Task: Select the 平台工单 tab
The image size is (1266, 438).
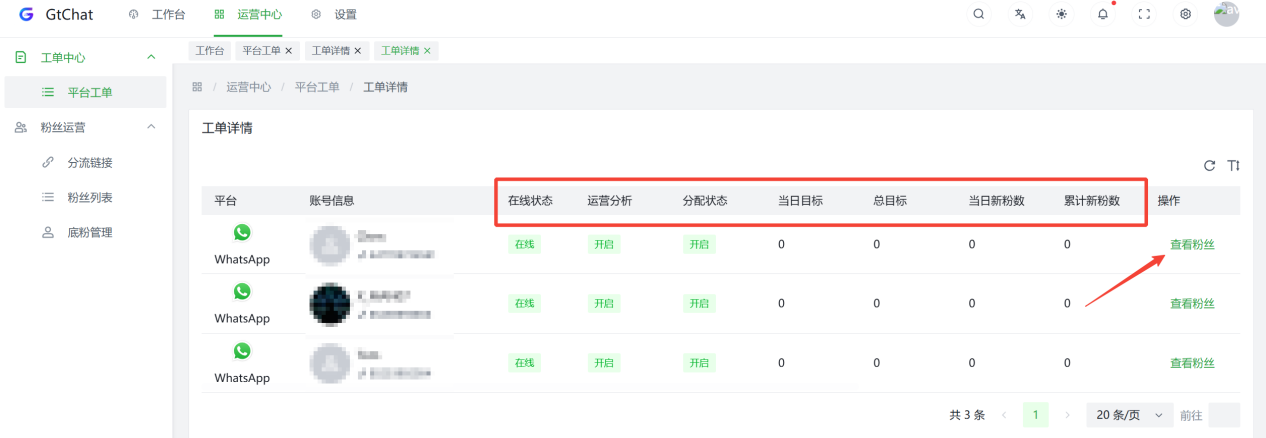Action: (x=262, y=50)
